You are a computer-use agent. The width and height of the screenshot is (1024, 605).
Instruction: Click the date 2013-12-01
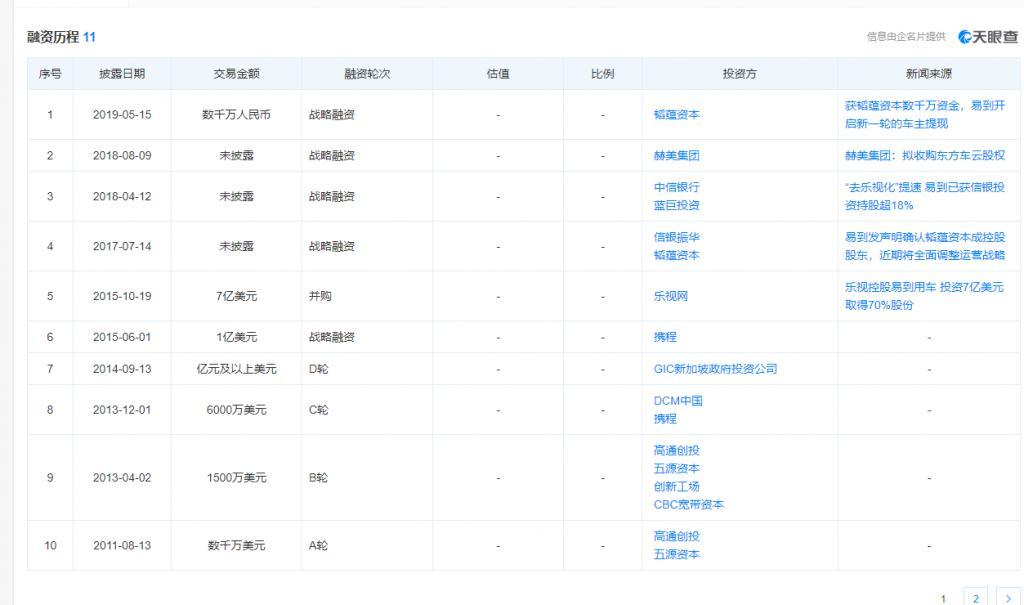coord(122,410)
